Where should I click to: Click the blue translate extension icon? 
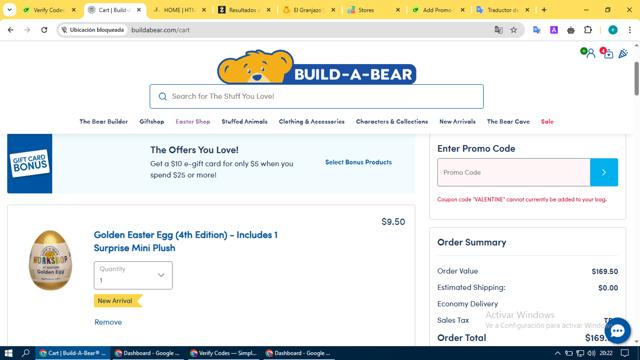(x=536, y=30)
